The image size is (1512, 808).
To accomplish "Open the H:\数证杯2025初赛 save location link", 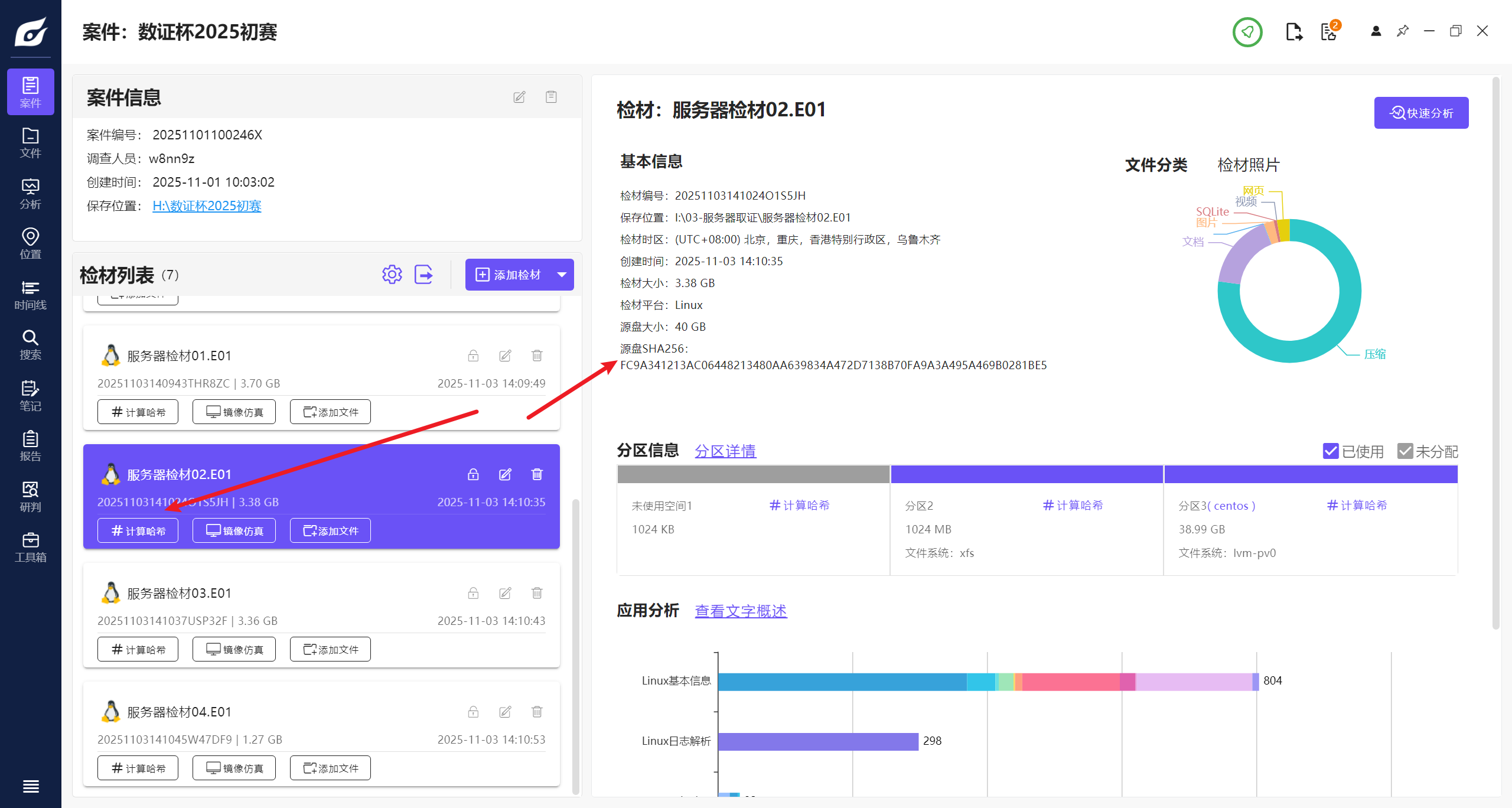I will [207, 206].
